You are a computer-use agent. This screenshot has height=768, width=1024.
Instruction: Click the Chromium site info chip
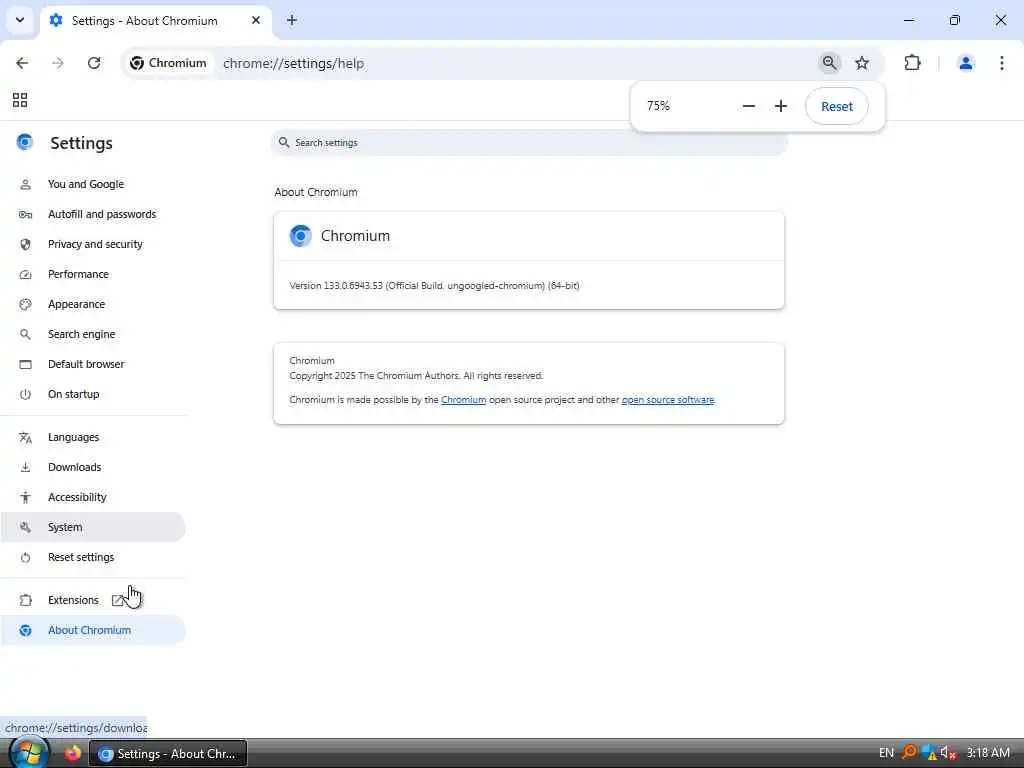(168, 63)
